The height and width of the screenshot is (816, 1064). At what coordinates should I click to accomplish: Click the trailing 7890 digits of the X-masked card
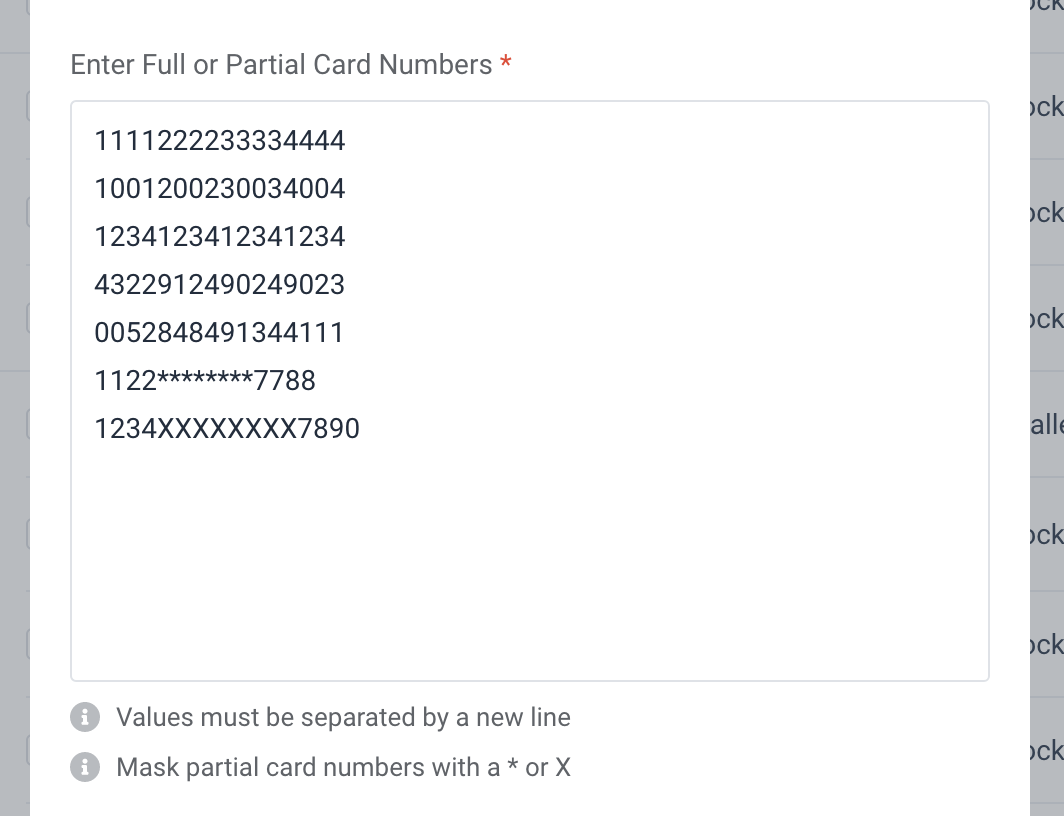pyautogui.click(x=328, y=429)
